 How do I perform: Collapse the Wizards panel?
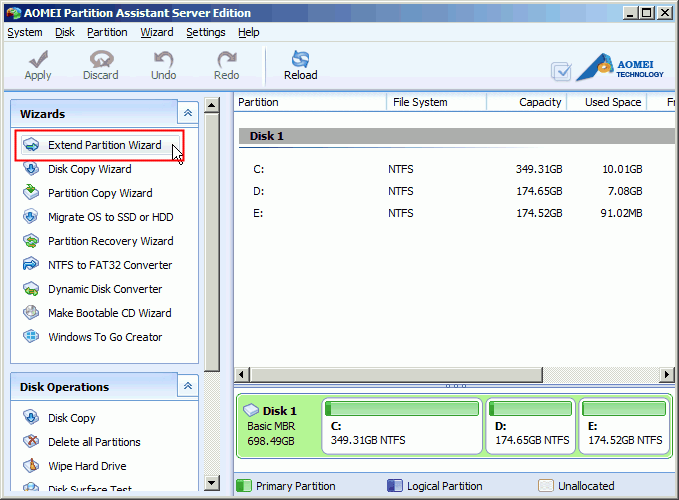click(188, 113)
